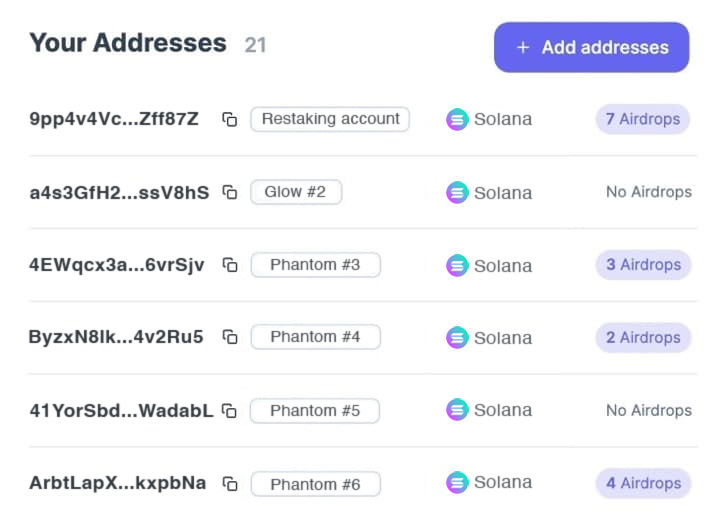The height and width of the screenshot is (530, 727).
Task: Open the 7 Airdrops badge
Action: [642, 119]
